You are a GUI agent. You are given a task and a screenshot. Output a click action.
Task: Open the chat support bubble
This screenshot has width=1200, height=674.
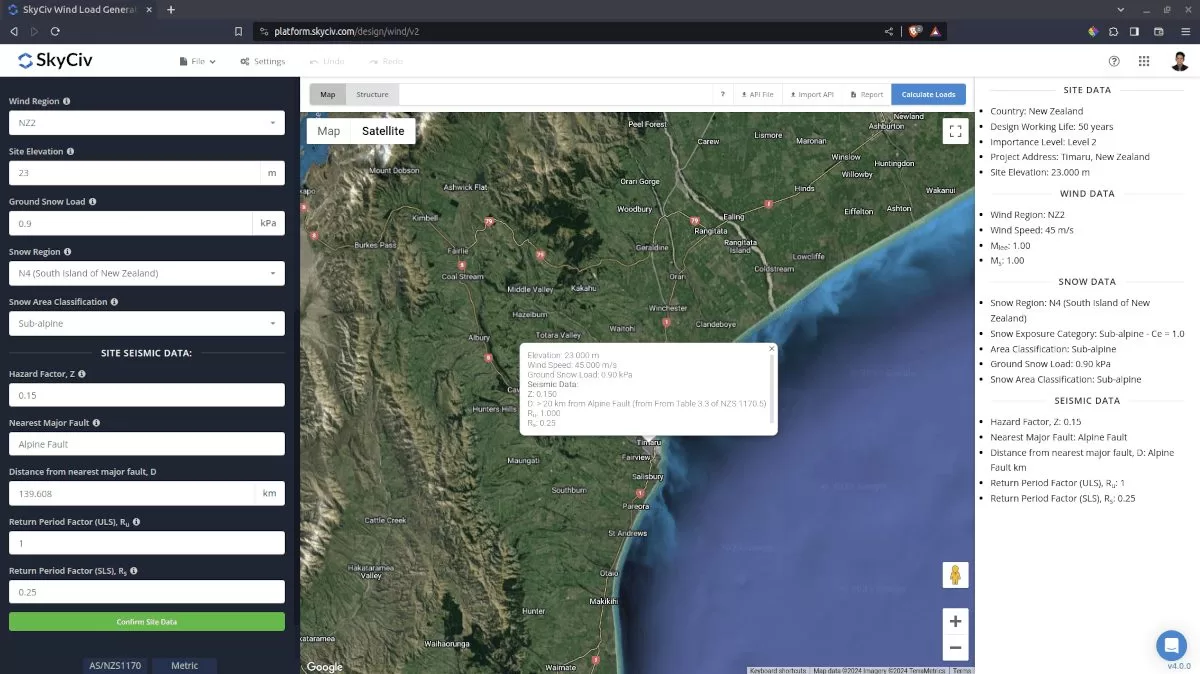point(1170,644)
